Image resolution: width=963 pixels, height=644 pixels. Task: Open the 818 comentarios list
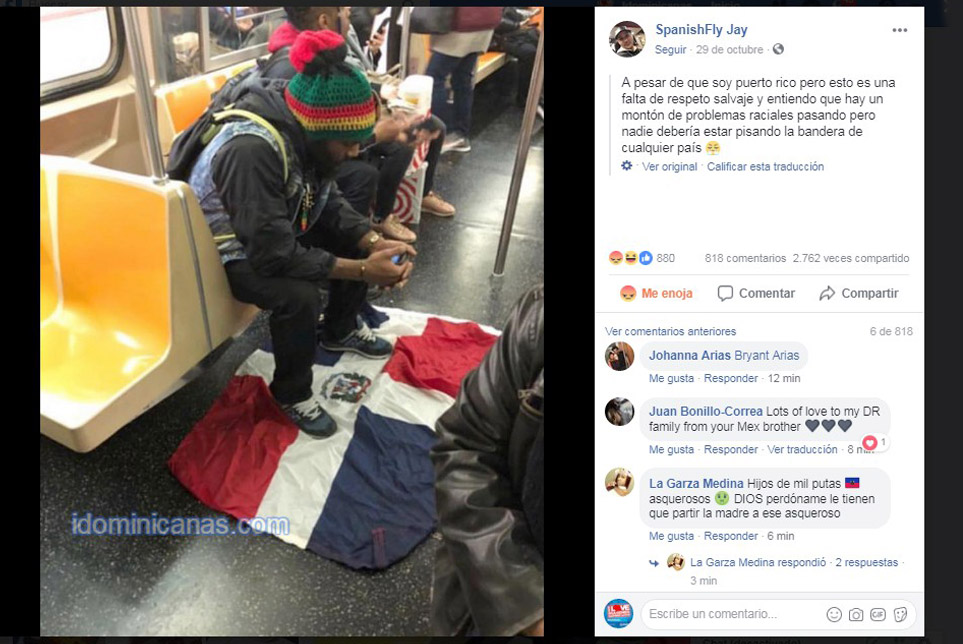pos(745,258)
